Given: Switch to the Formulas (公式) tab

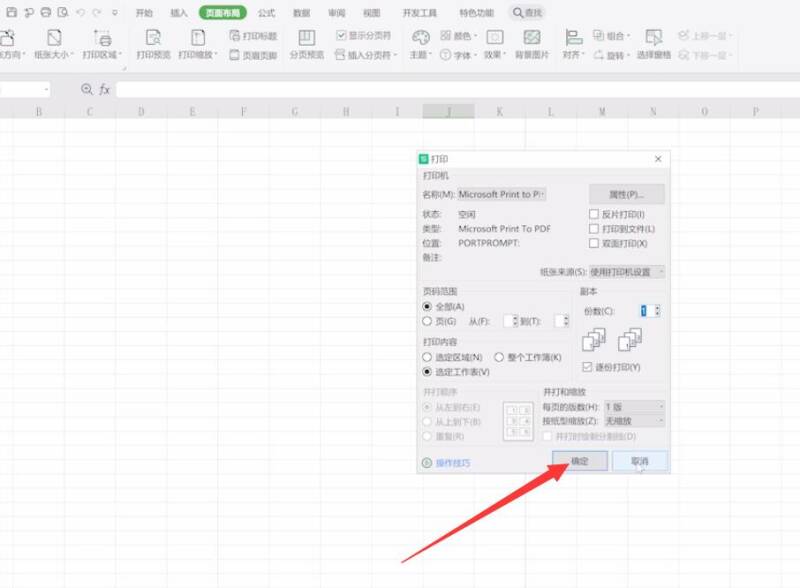Looking at the screenshot, I should [x=266, y=13].
